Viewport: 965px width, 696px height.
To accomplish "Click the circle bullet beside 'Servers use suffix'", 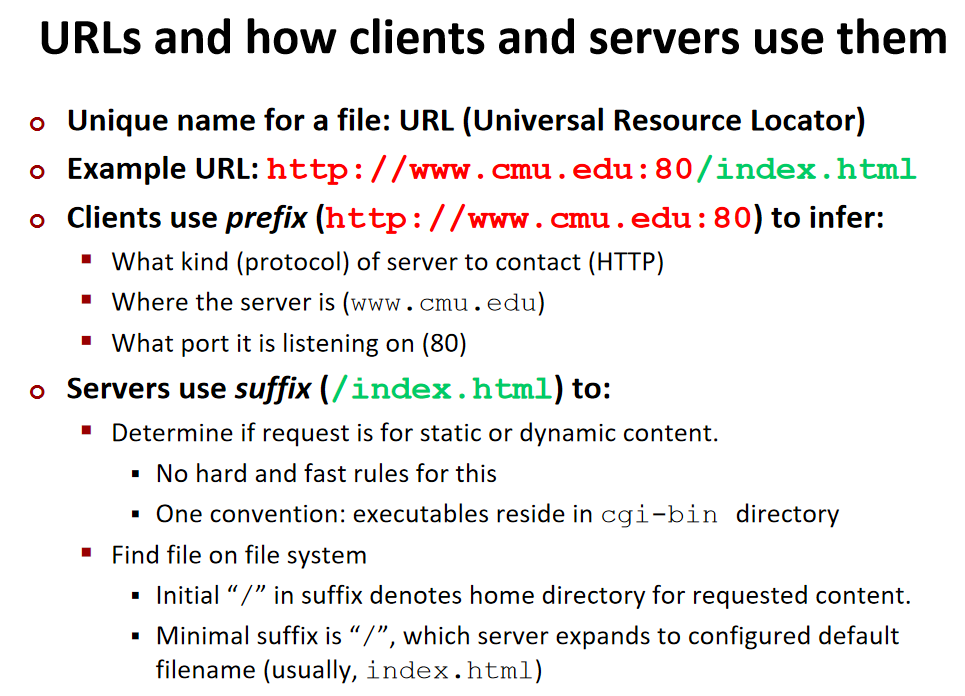I will [x=38, y=391].
